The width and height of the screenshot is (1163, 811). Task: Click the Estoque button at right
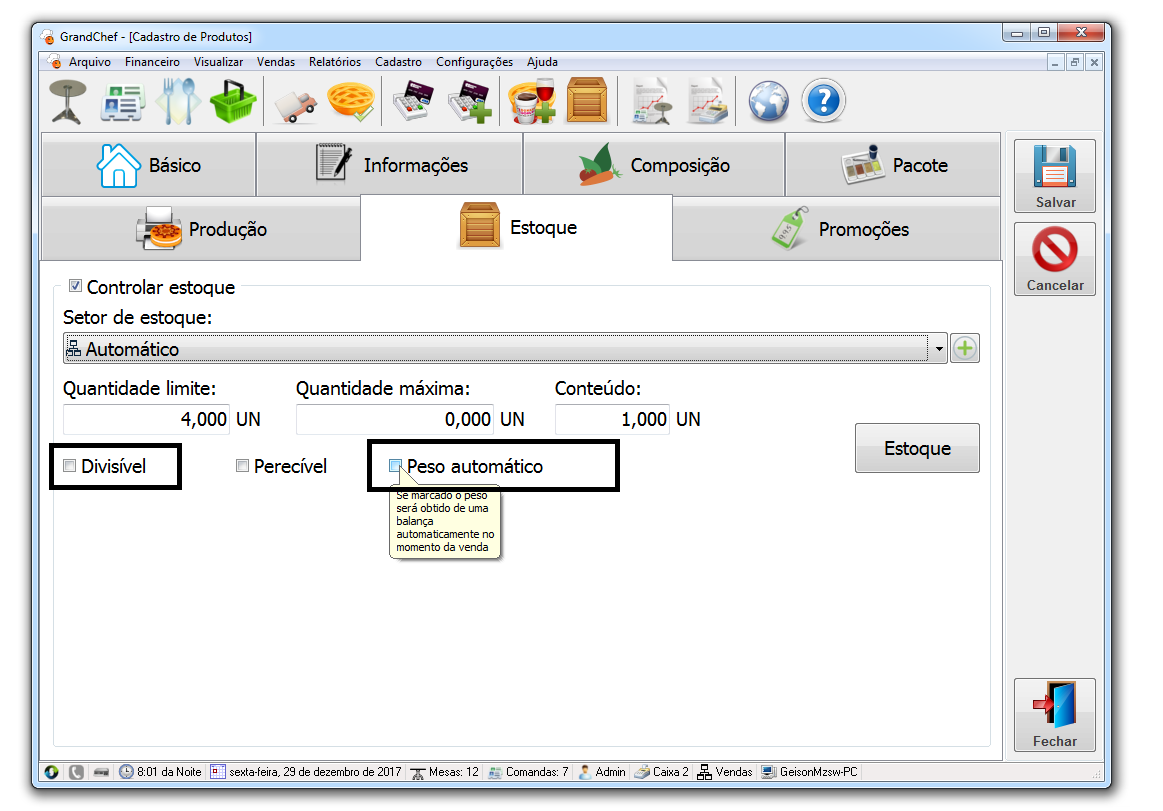(917, 448)
